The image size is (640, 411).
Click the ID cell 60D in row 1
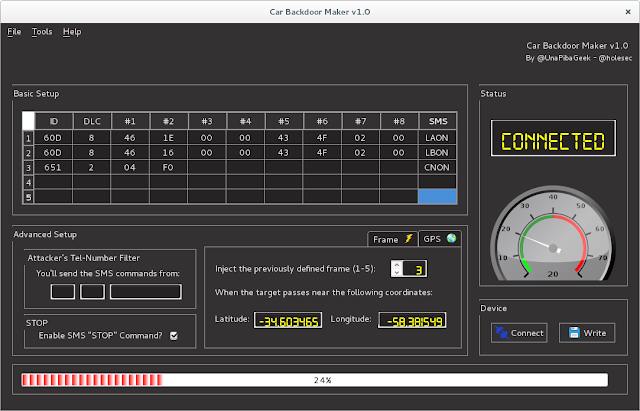[53, 138]
